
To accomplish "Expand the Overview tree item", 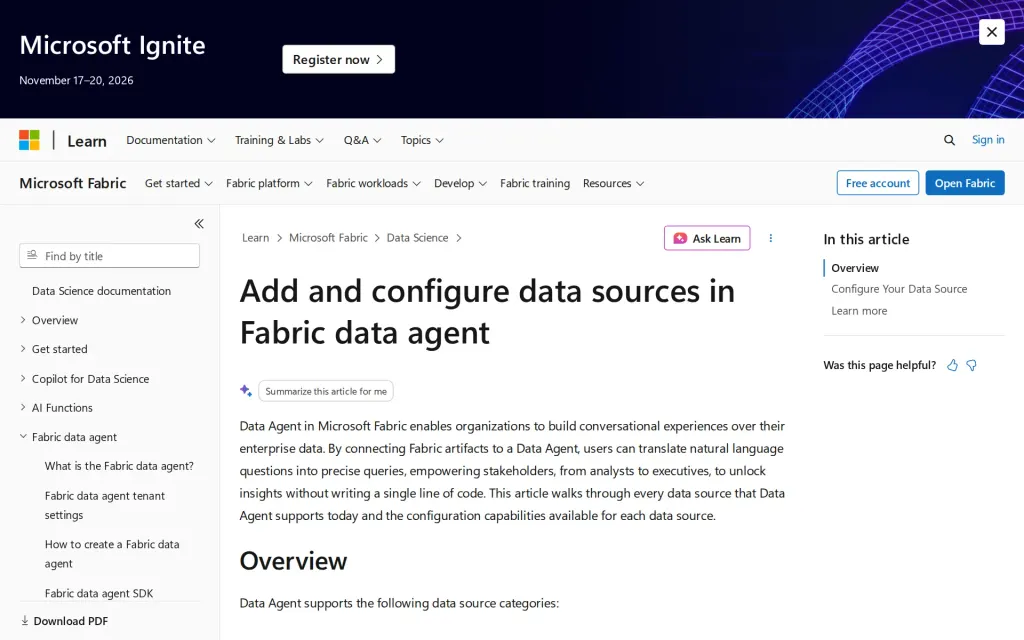I will (55, 320).
